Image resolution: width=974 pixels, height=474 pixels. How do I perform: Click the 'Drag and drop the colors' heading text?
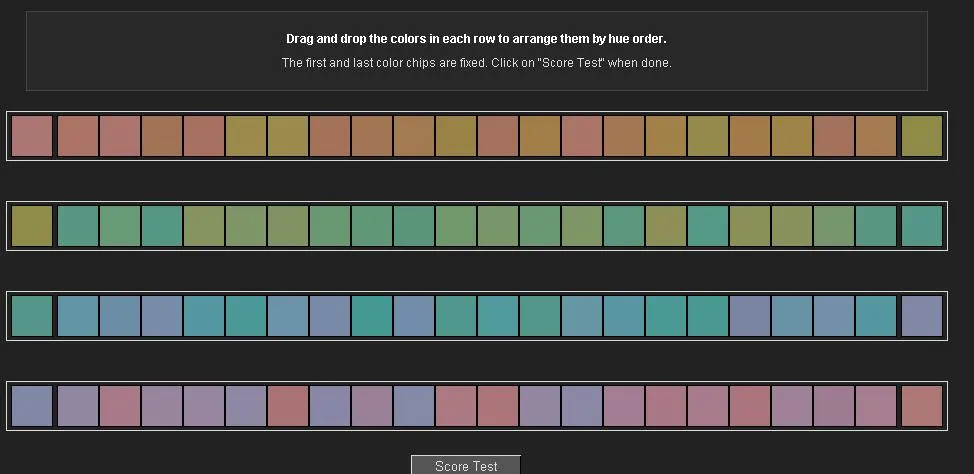point(476,39)
